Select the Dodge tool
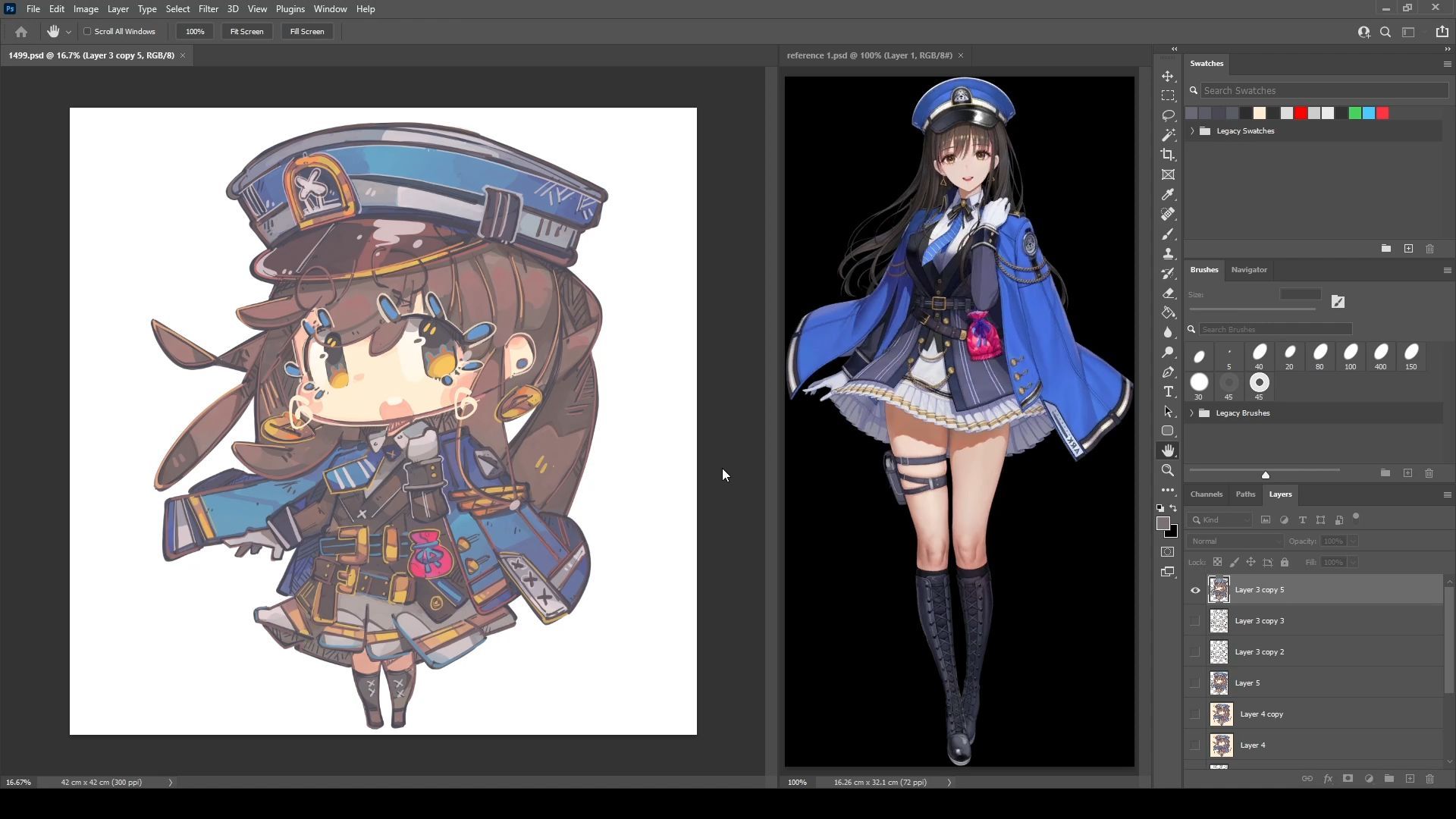Screen dimensions: 1456x819 [x=1168, y=353]
